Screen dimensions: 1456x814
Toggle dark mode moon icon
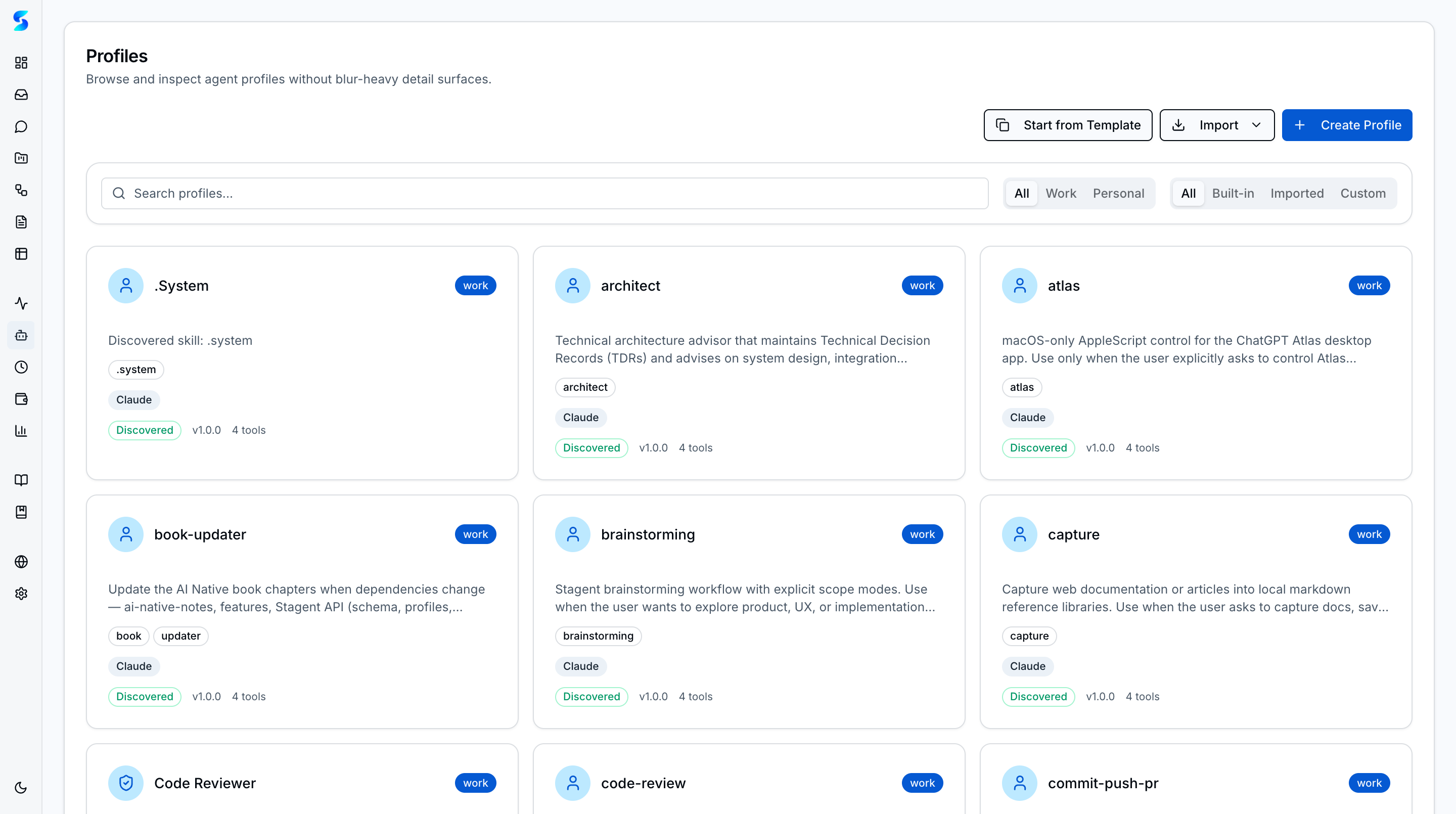pyautogui.click(x=21, y=787)
